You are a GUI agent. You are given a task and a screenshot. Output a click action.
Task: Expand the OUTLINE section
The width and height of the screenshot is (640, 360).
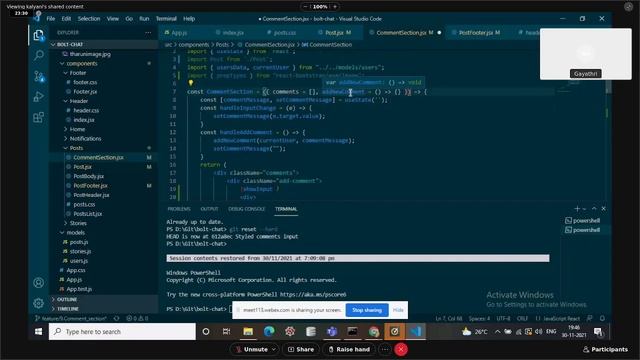[x=66, y=299]
